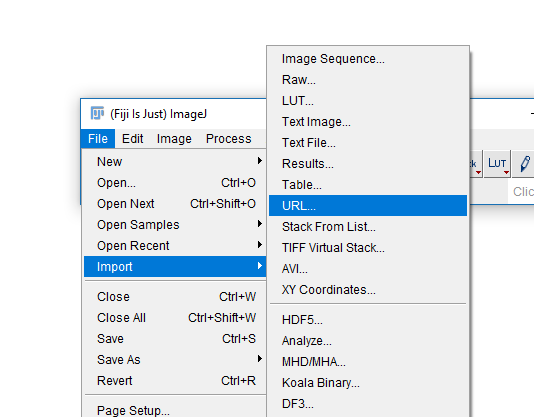This screenshot has height=417, width=534.
Task: Choose Close All in File menu
Action: [175, 318]
